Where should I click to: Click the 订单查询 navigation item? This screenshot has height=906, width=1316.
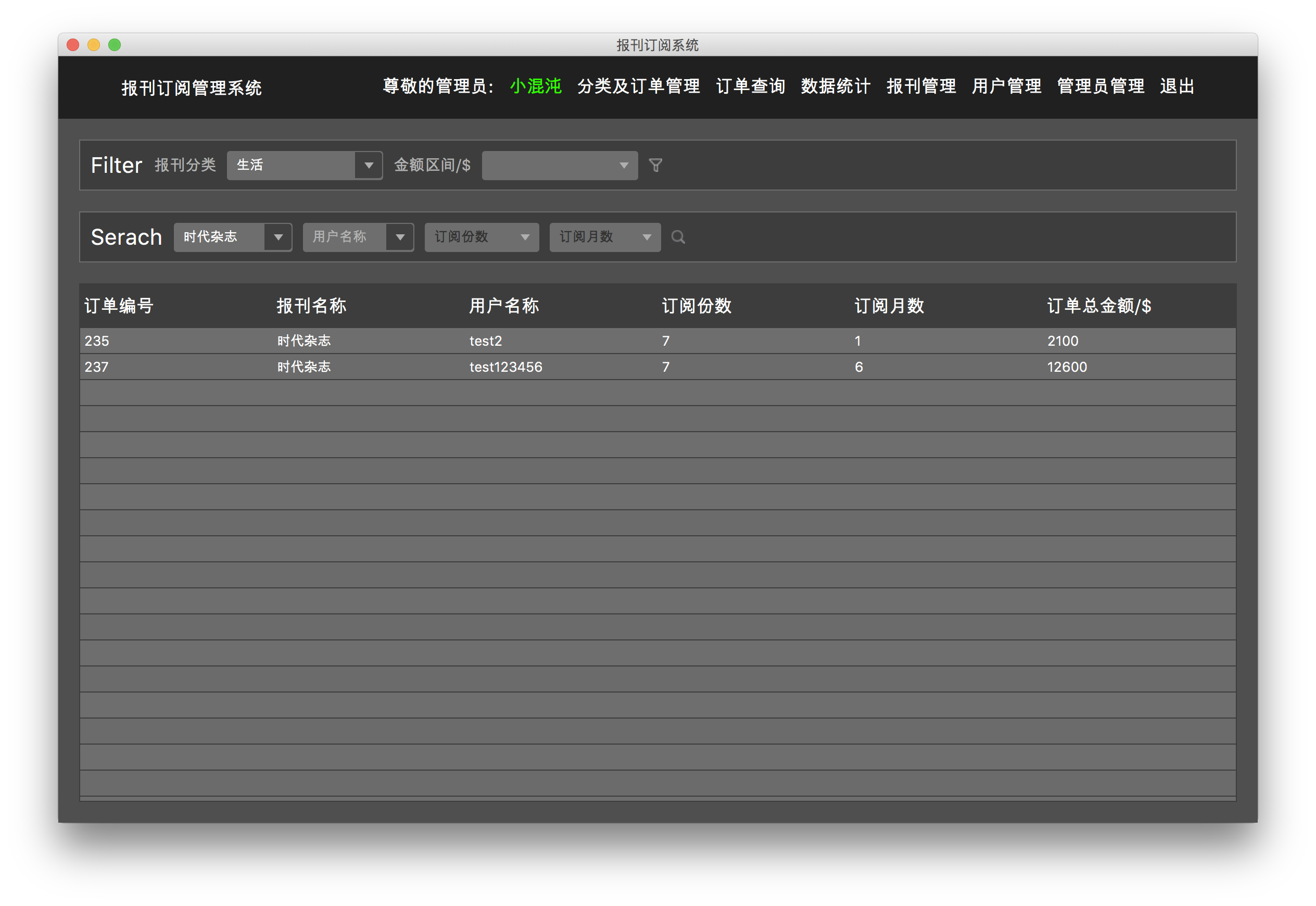(750, 86)
